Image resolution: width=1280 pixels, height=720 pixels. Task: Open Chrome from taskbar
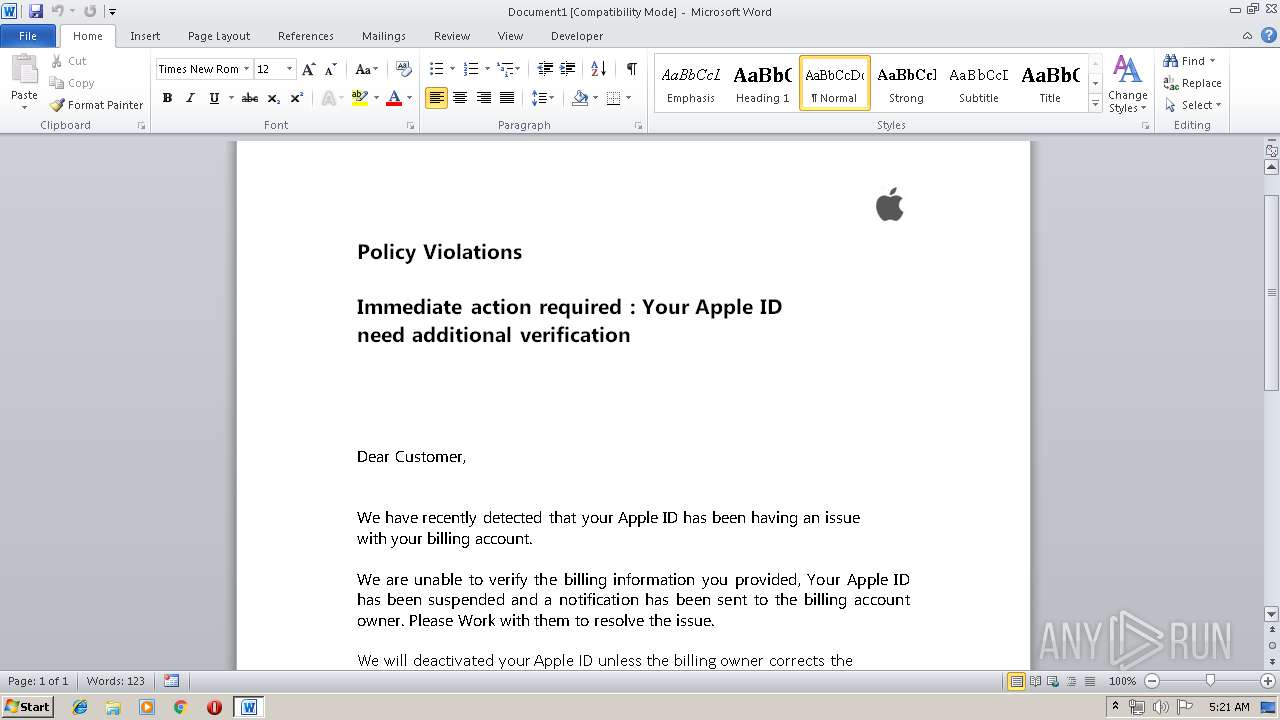(180, 707)
